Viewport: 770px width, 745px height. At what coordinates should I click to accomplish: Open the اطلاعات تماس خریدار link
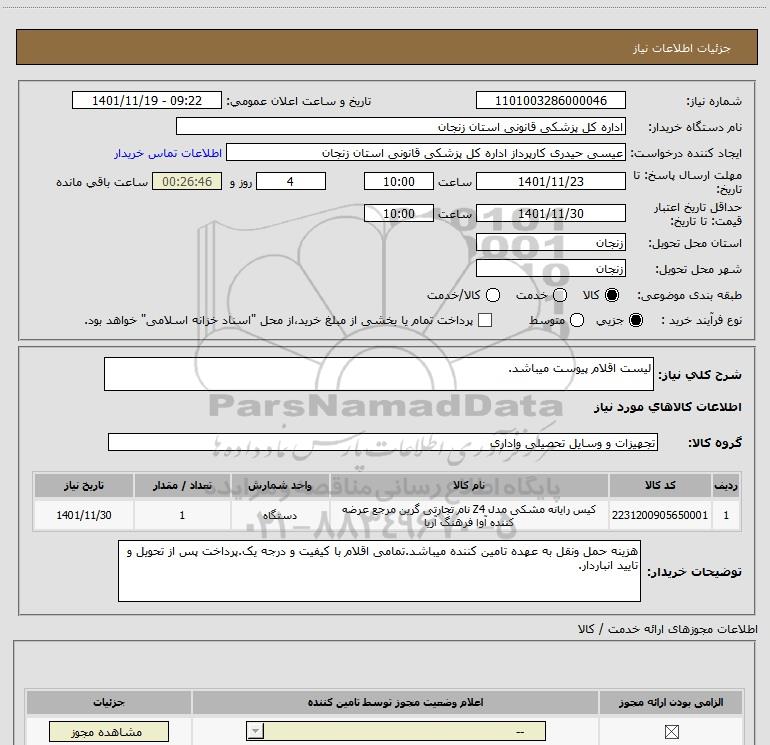pyautogui.click(x=168, y=153)
